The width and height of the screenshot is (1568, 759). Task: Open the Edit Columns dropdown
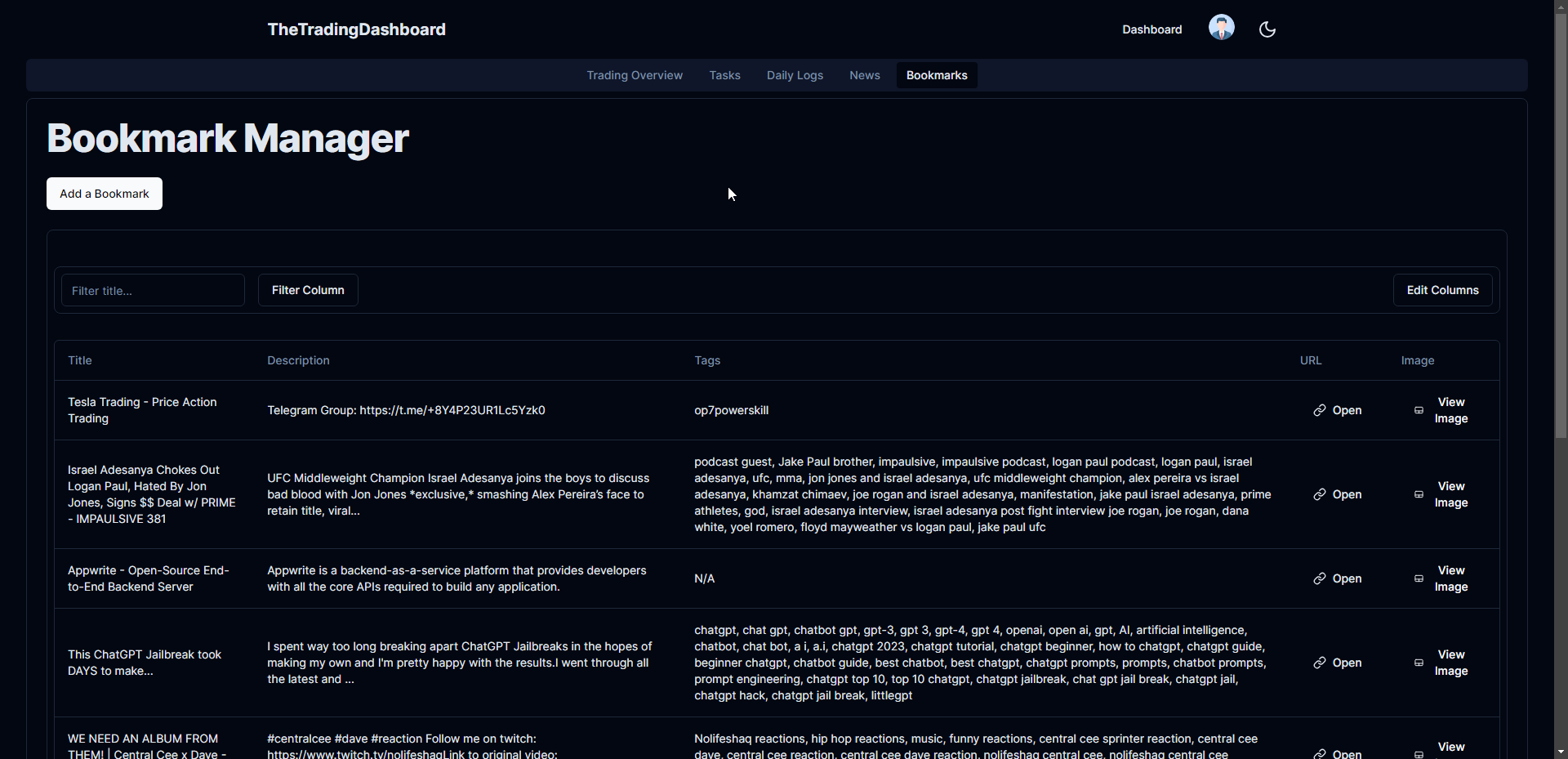point(1442,290)
